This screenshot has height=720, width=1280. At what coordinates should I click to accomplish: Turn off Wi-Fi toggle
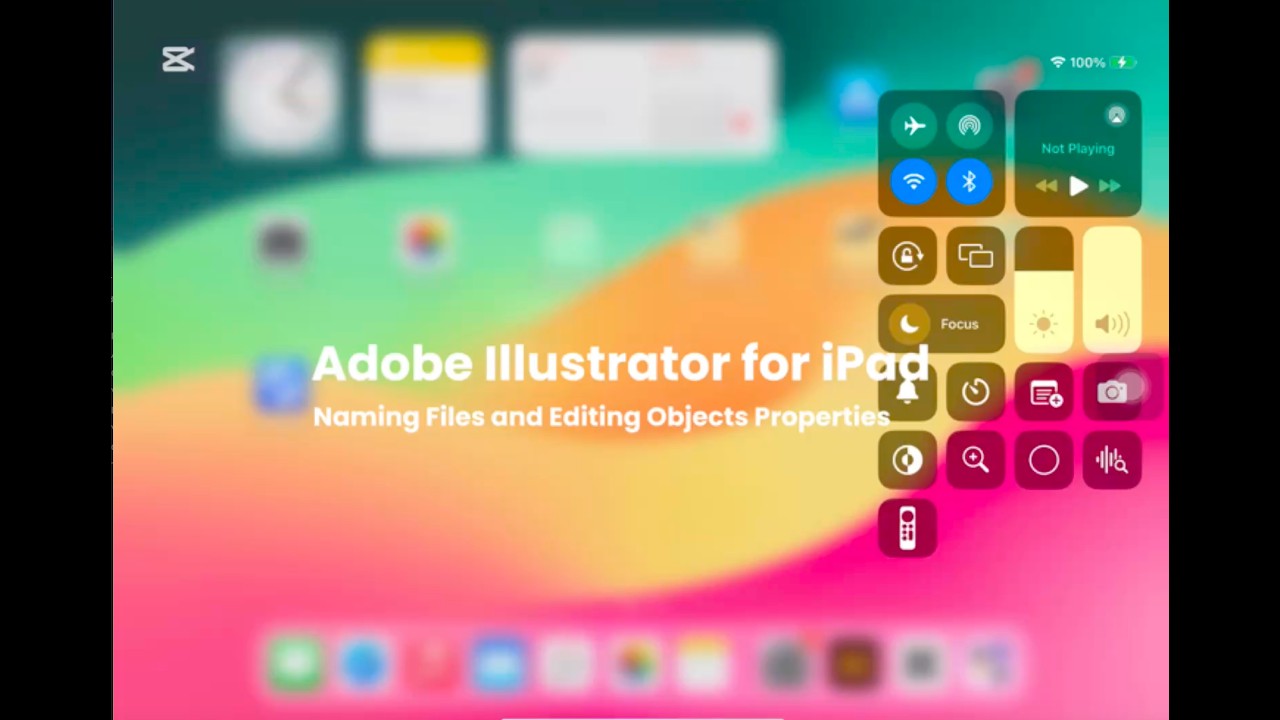pos(913,182)
